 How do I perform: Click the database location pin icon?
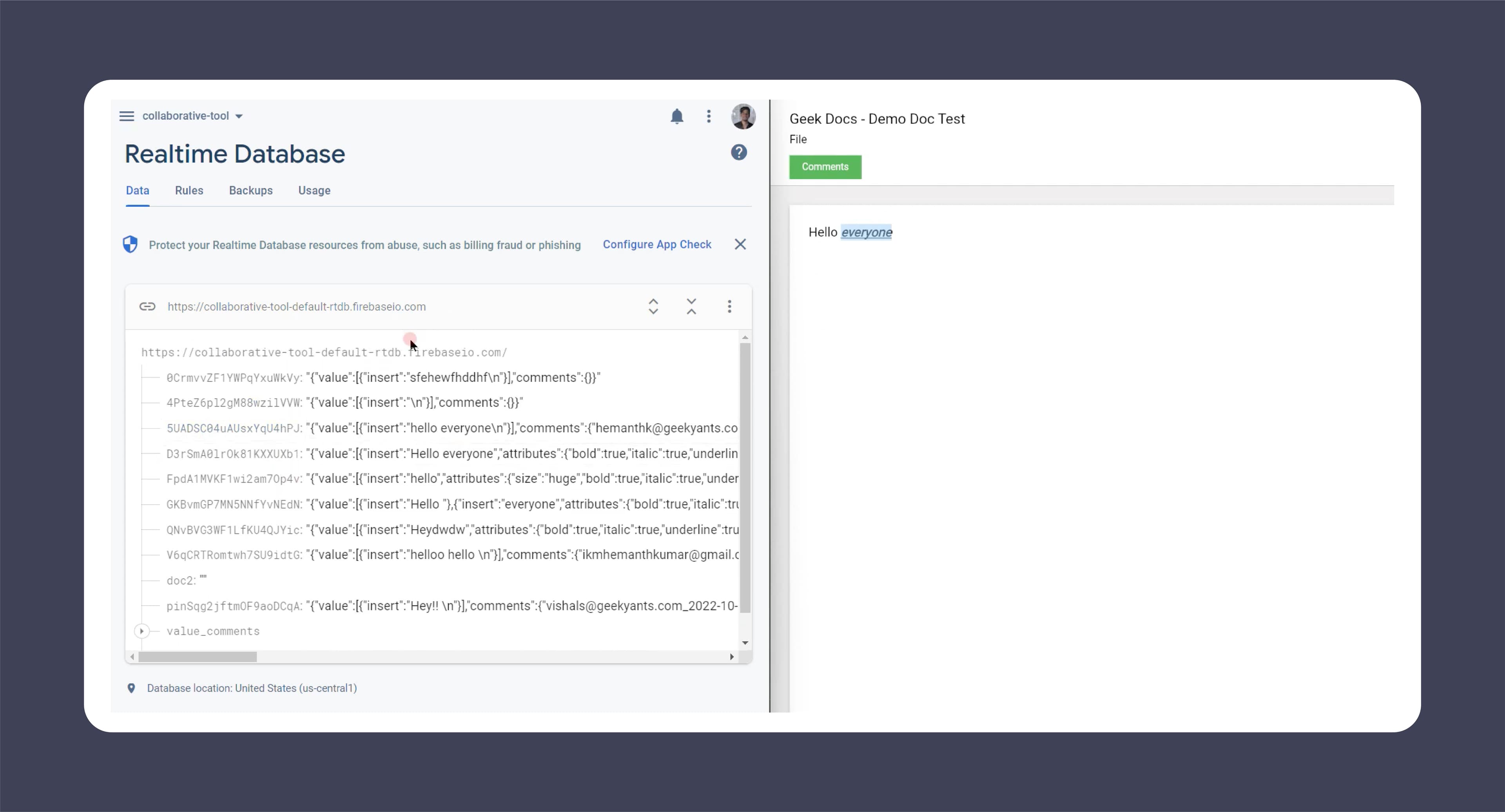pos(131,688)
